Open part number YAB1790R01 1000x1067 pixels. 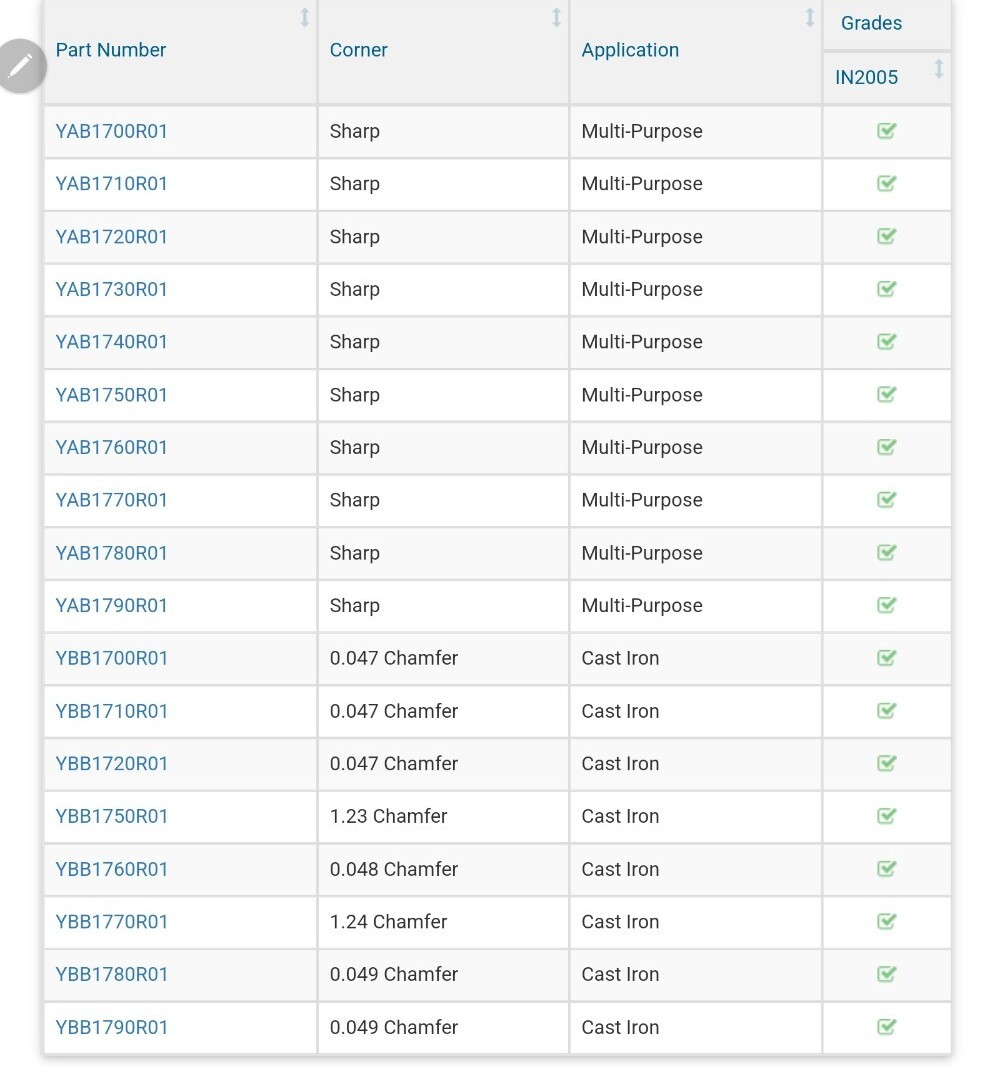(x=112, y=606)
